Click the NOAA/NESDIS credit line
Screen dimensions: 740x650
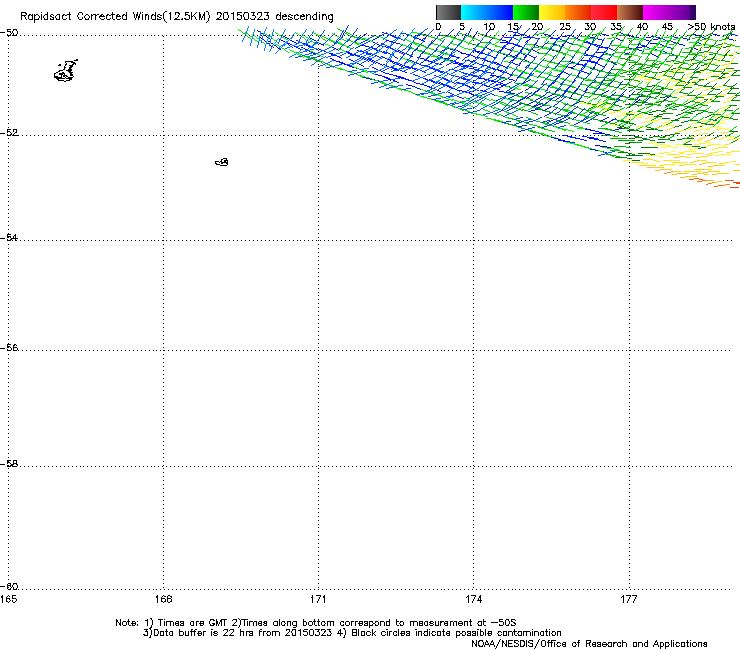[589, 644]
